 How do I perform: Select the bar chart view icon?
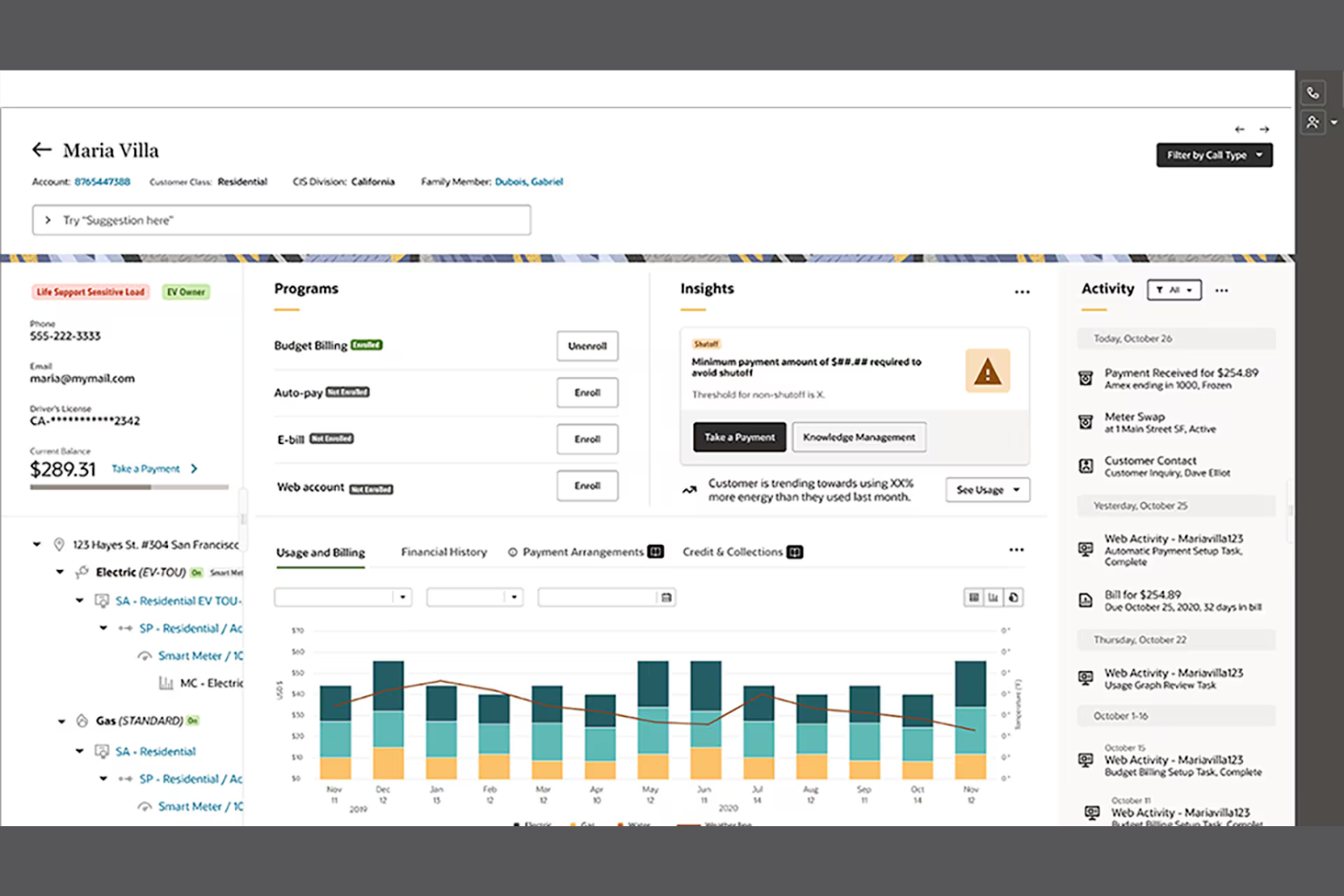[994, 597]
